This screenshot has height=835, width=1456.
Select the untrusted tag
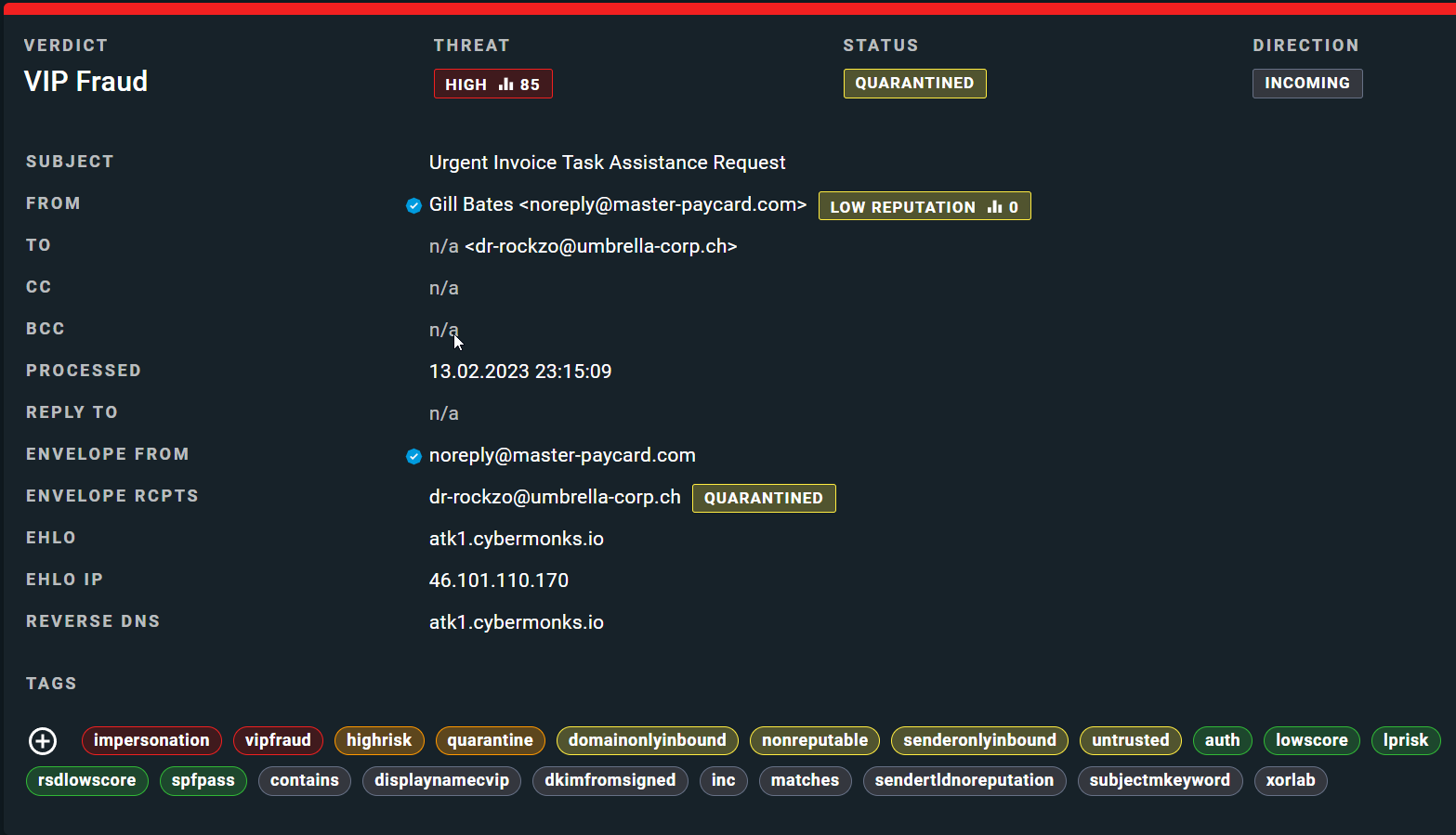click(x=1131, y=740)
